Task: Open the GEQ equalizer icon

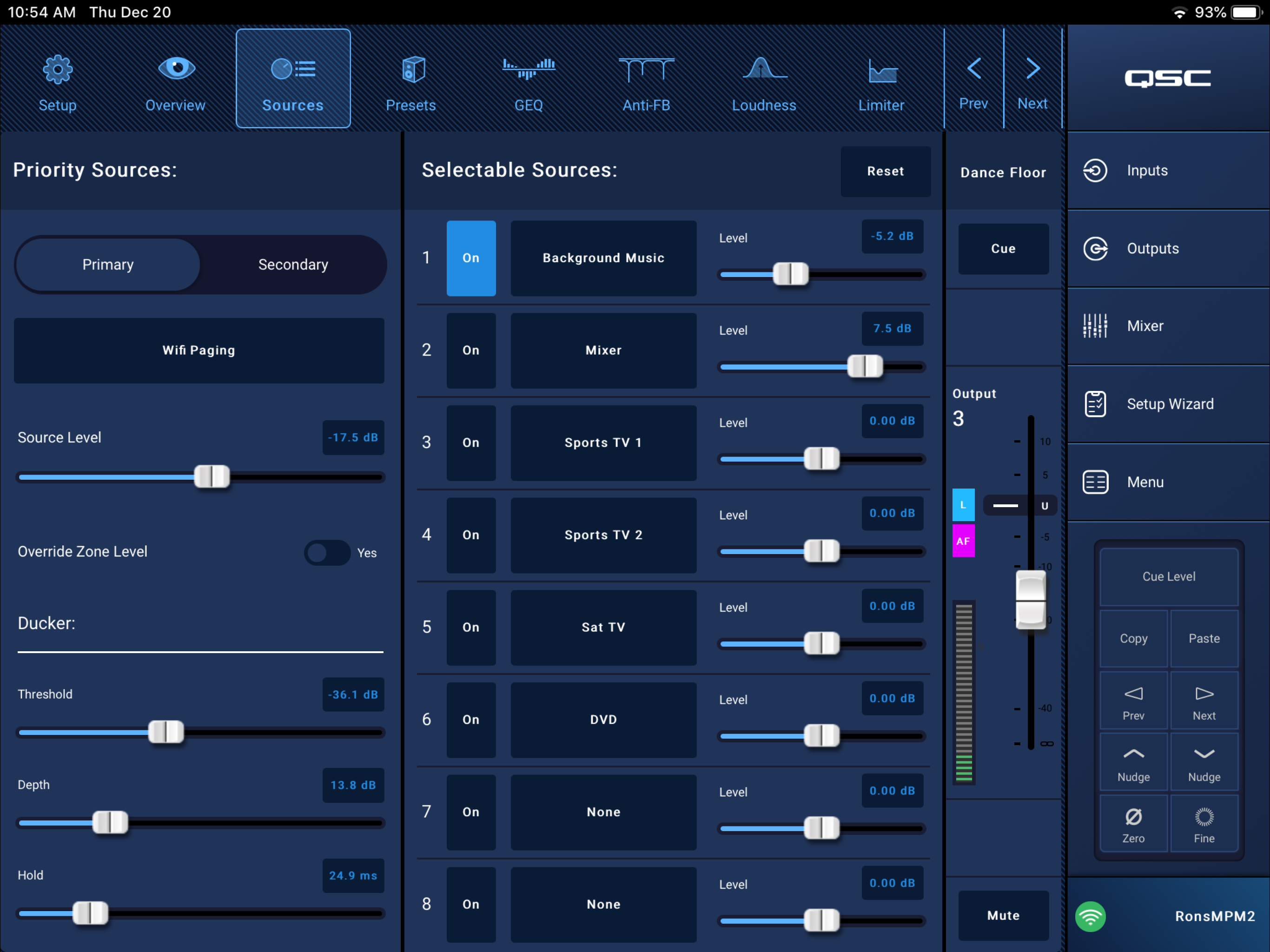Action: pyautogui.click(x=528, y=69)
